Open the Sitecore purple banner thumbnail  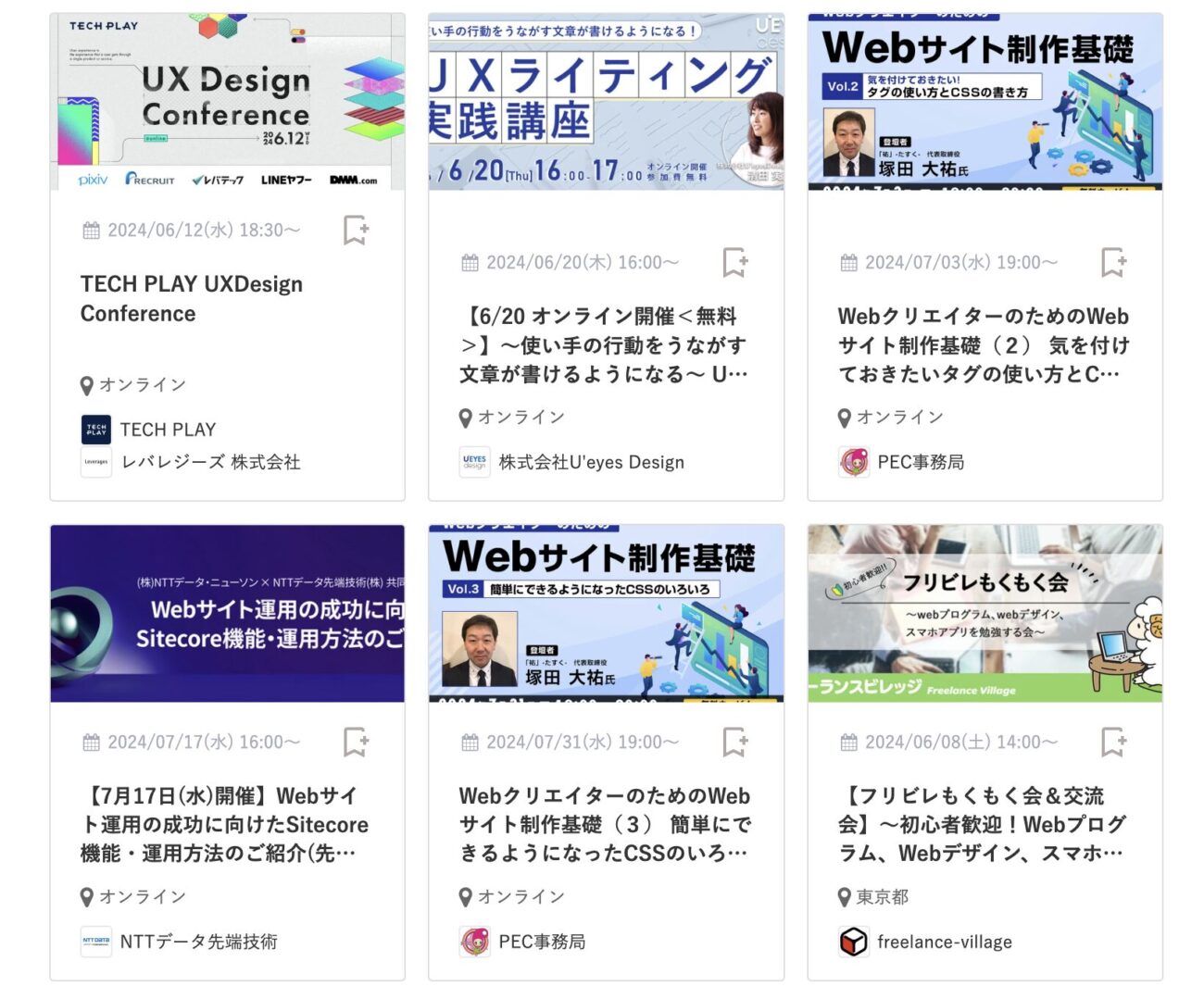click(228, 613)
